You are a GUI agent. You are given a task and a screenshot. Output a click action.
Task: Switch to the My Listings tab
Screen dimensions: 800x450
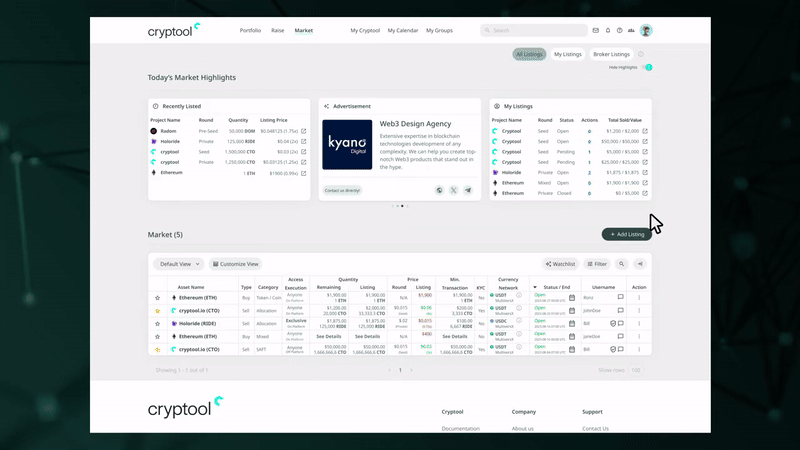(x=568, y=54)
